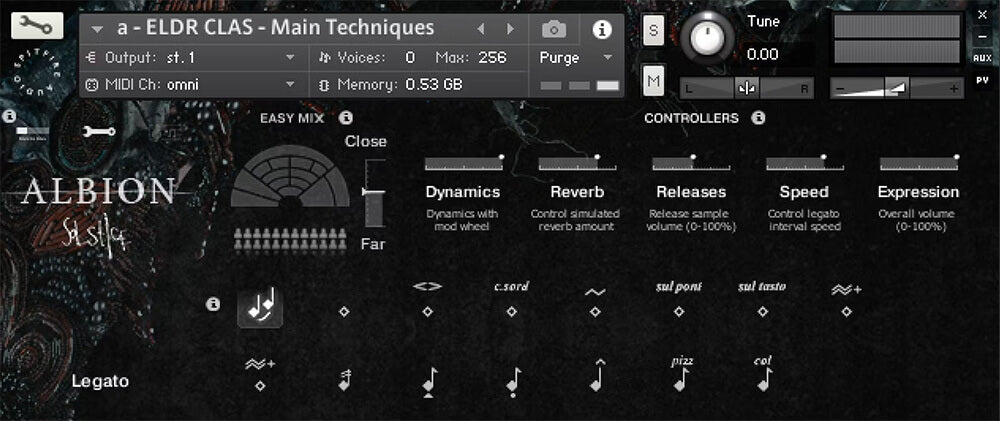Select the plain long diamond articulation
This screenshot has width=1000, height=421.
click(344, 311)
